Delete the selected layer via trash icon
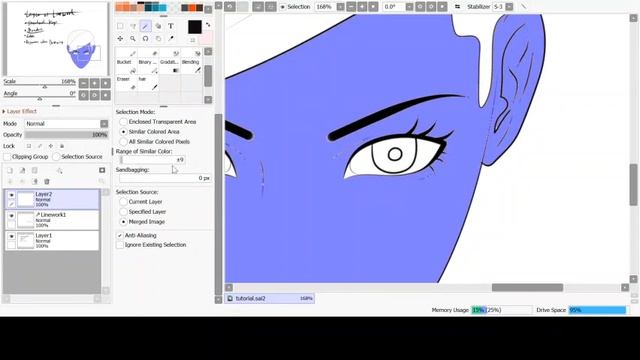 [47, 181]
